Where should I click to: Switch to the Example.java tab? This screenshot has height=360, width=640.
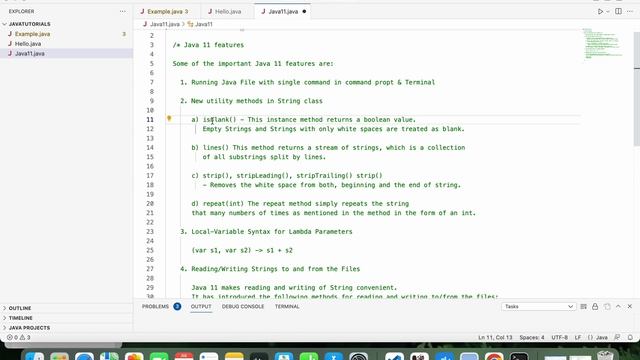(x=168, y=11)
